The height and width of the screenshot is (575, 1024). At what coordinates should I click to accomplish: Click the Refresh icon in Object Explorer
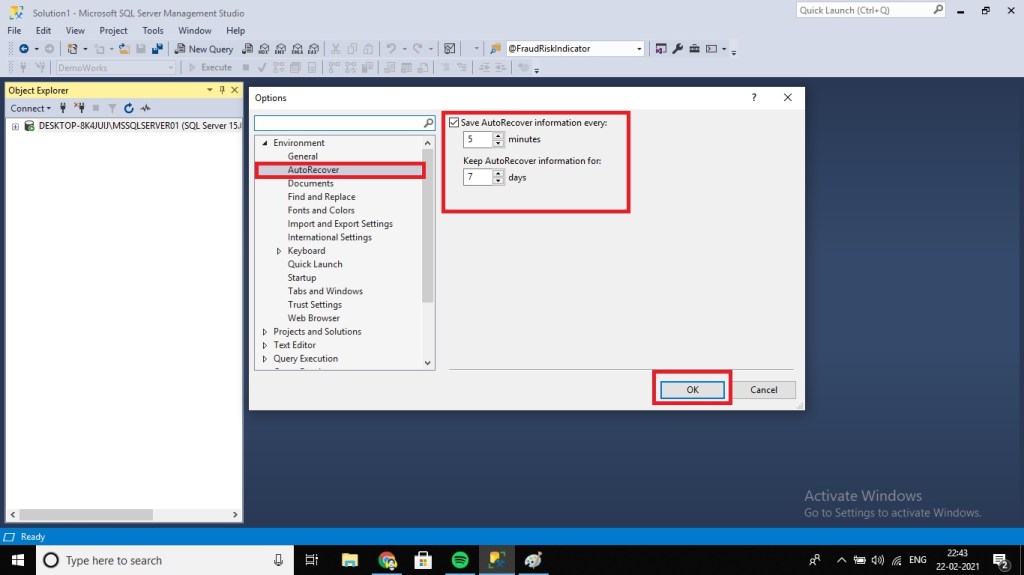[x=129, y=108]
